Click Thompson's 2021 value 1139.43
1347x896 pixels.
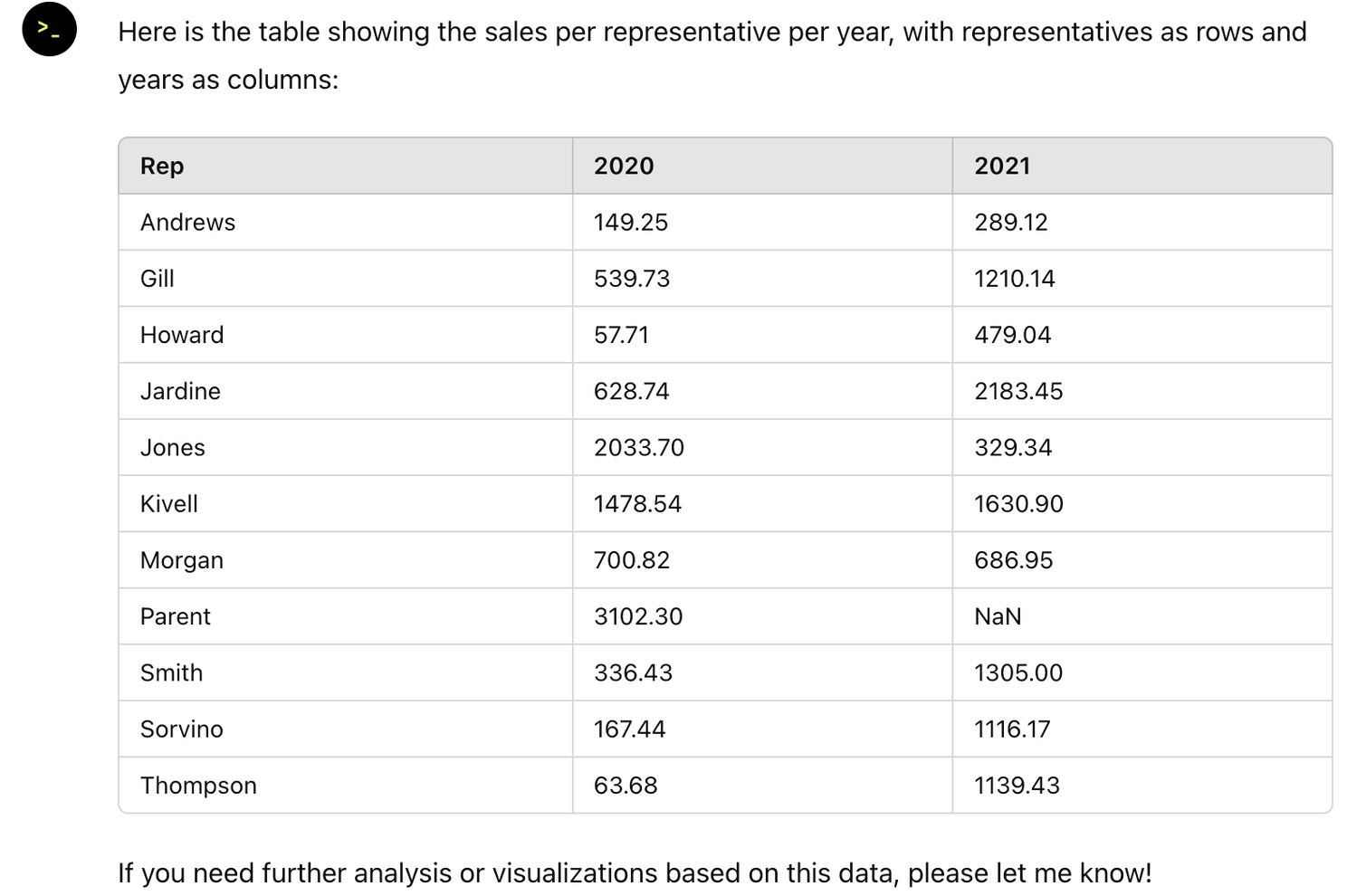(1017, 786)
